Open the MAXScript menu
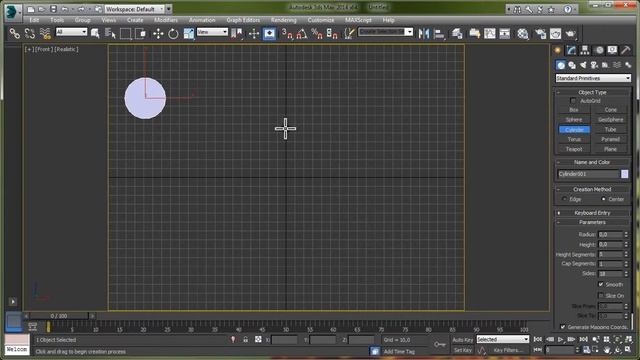Screen dimensions: 640x360 pos(358,20)
